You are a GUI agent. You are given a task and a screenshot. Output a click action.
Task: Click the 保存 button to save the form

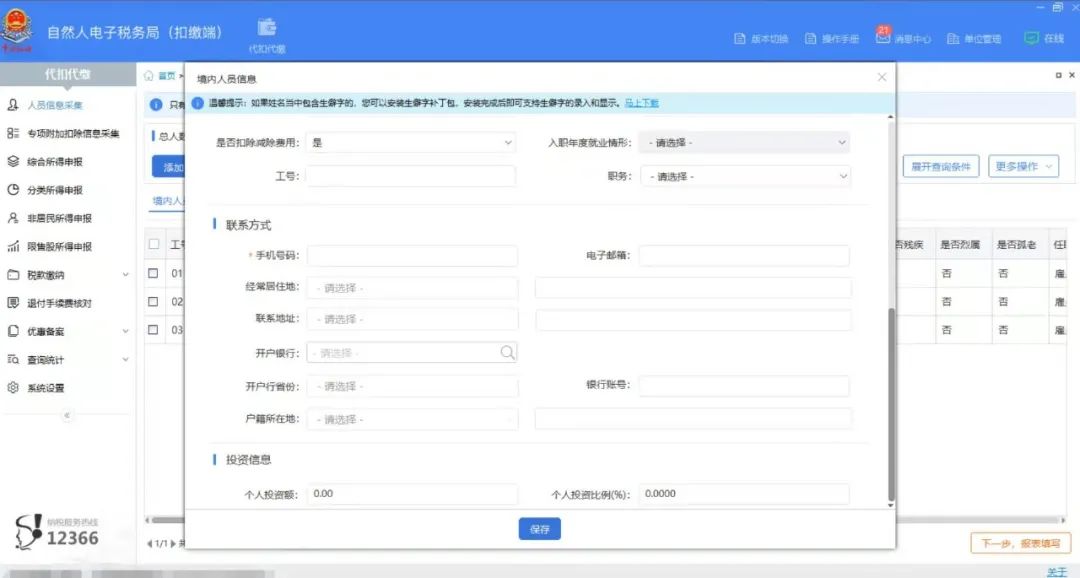click(538, 528)
